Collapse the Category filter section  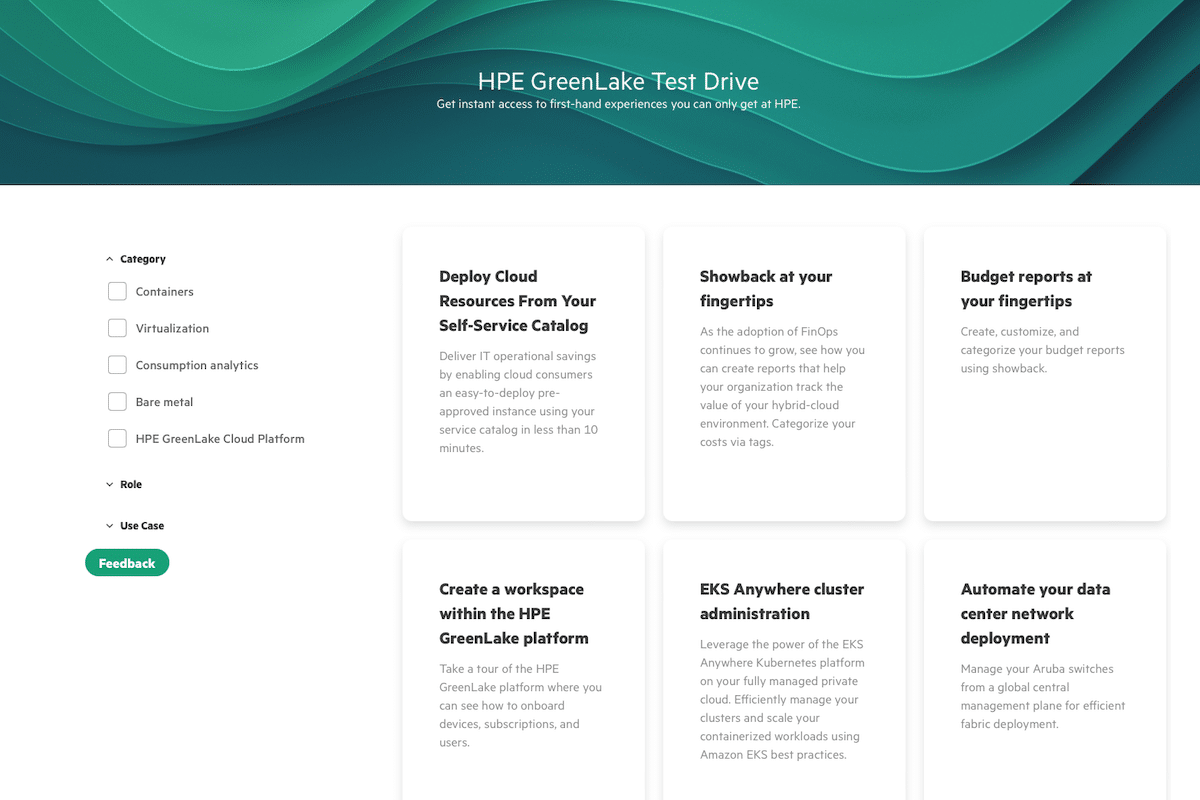(x=135, y=259)
